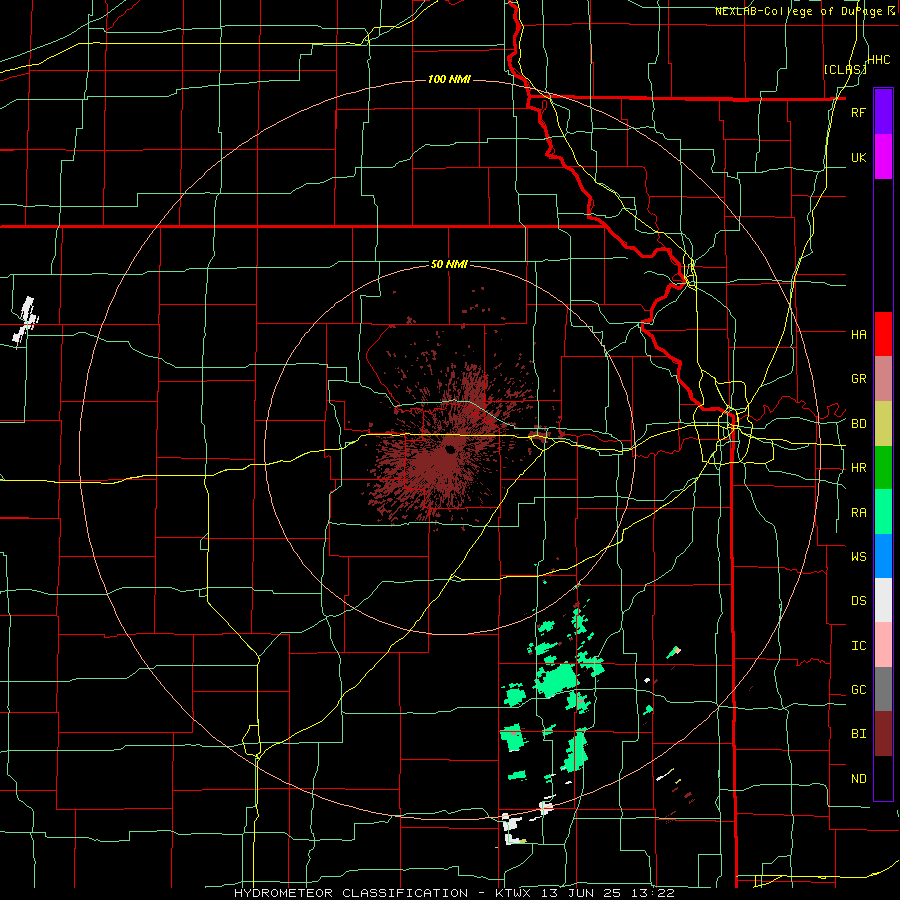This screenshot has height=900, width=900.
Task: Click the IC legend label
Action: (x=858, y=646)
